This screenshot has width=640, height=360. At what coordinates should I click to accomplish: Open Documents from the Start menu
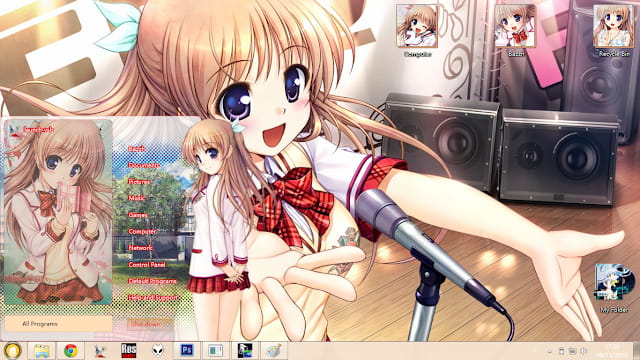(x=144, y=165)
